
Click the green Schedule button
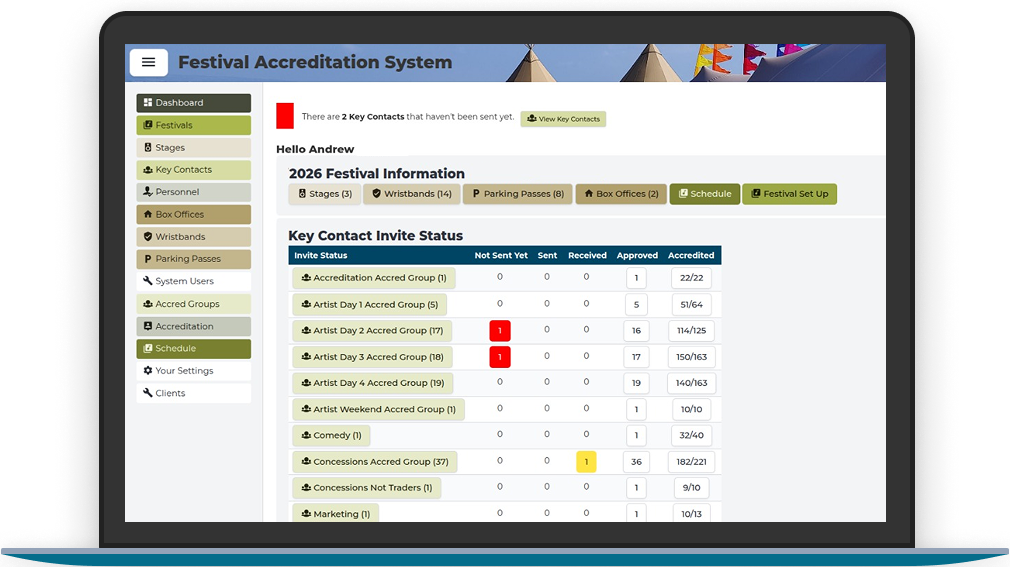click(705, 194)
